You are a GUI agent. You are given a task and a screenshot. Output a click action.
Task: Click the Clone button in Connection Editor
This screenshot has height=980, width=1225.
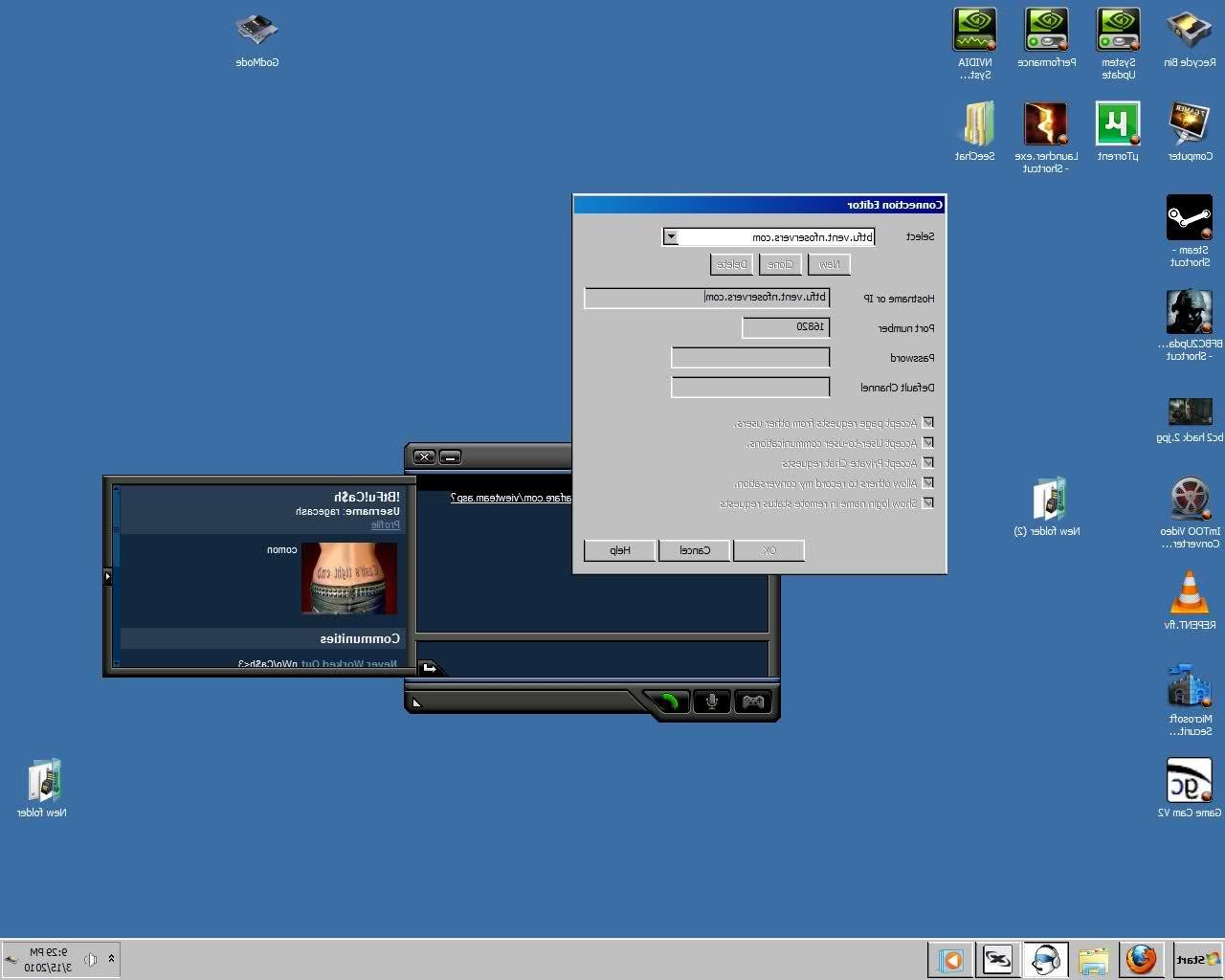click(x=781, y=264)
